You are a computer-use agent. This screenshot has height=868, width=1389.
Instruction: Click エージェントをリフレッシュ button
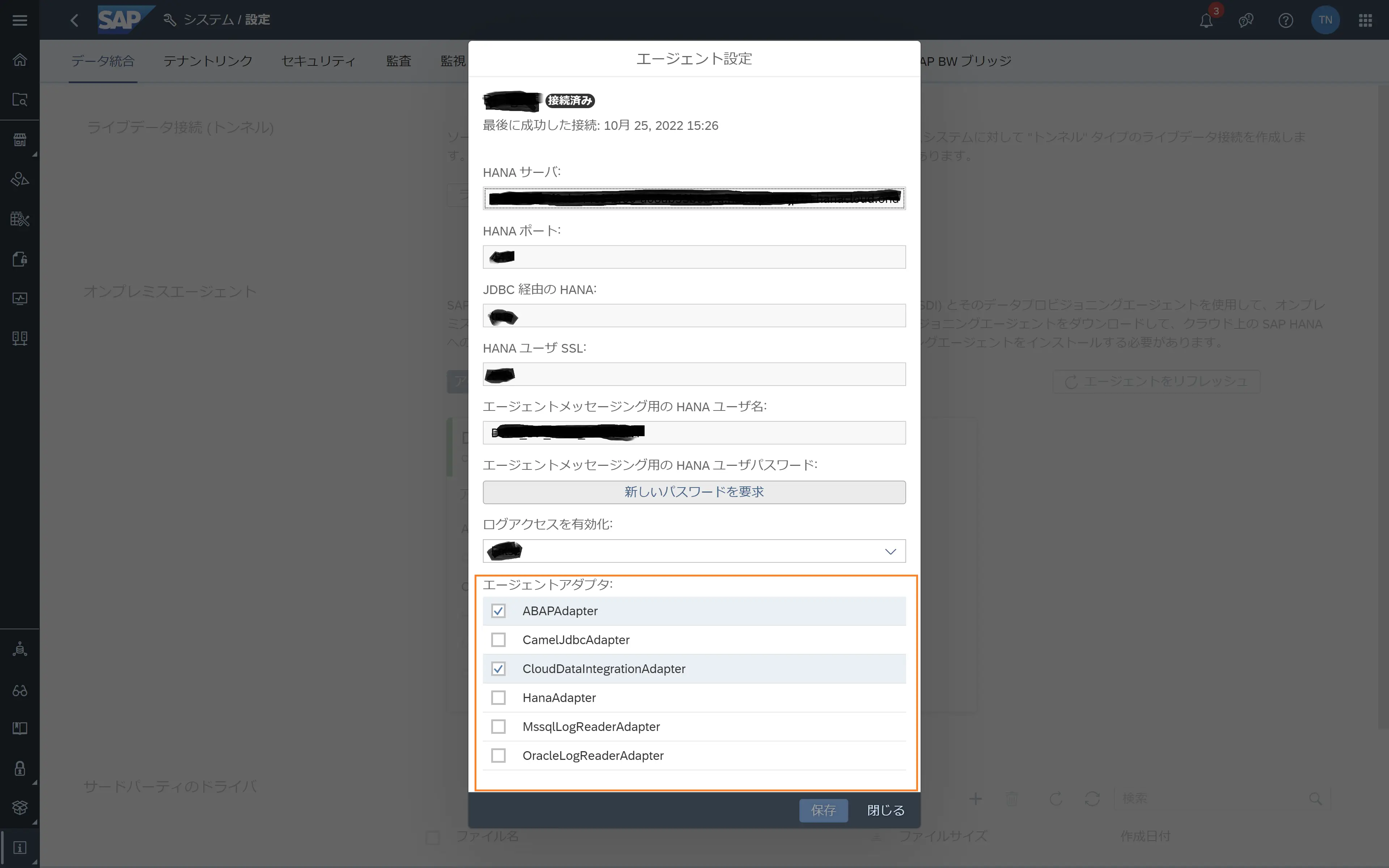pos(1156,382)
